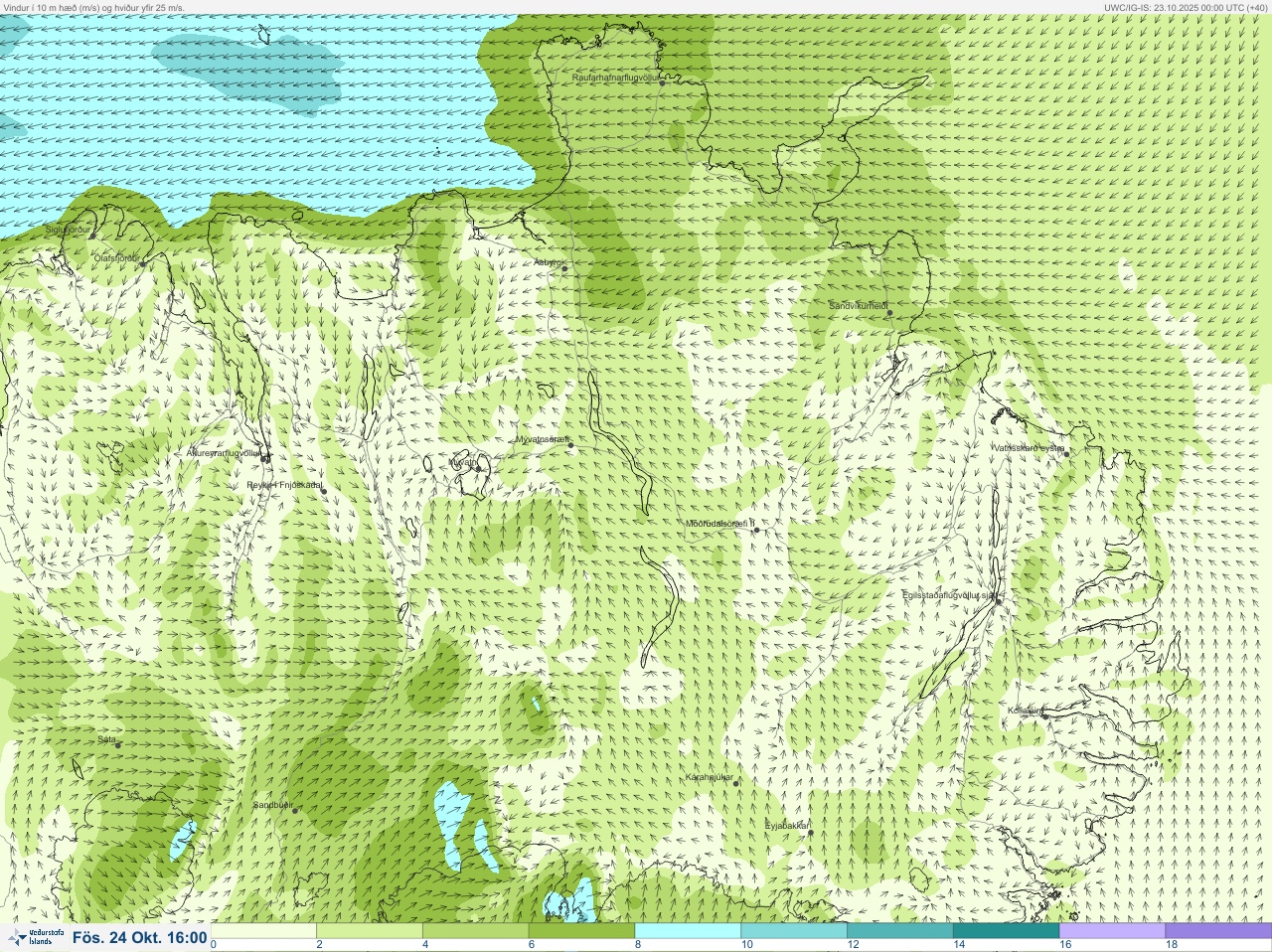1272x952 pixels.
Task: Click the map title Vindur í 10 m hæð
Action: (94, 7)
